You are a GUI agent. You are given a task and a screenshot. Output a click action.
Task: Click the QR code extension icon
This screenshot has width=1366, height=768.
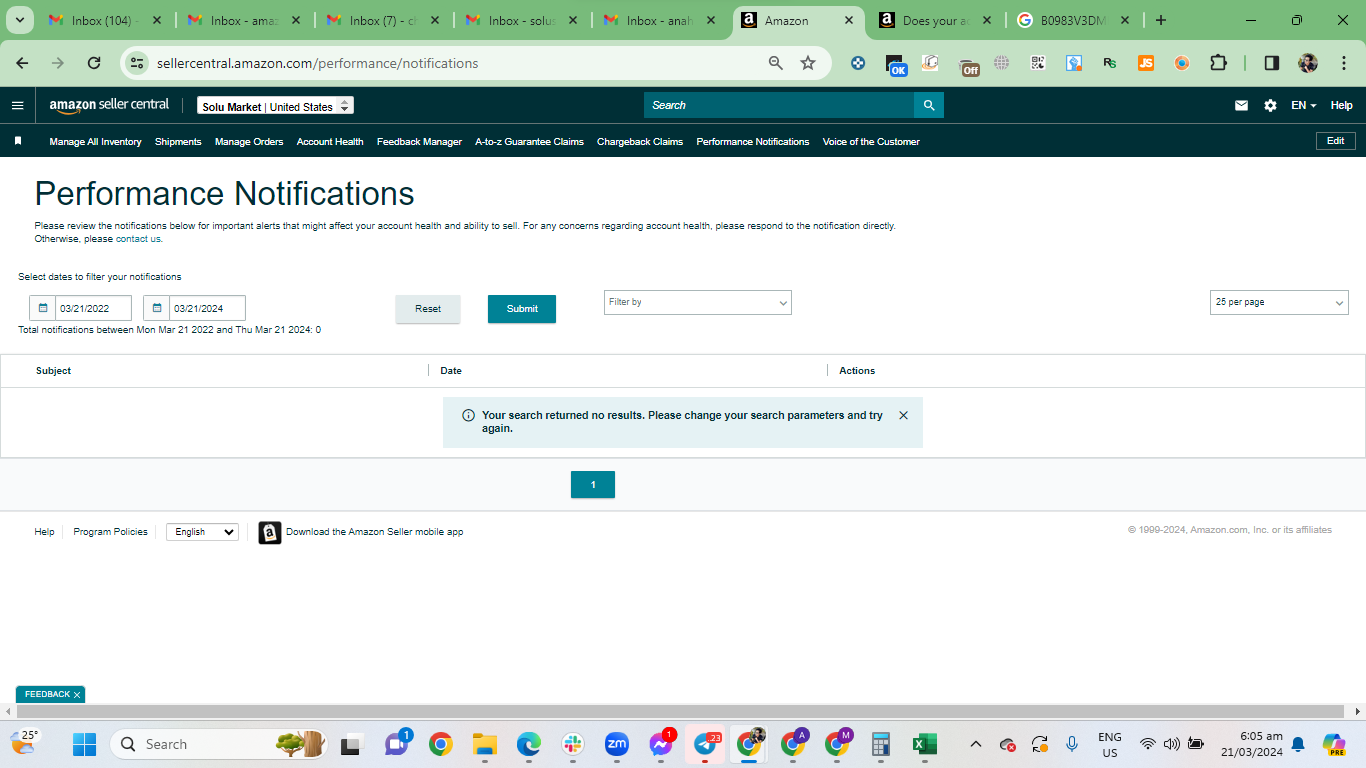point(1038,63)
